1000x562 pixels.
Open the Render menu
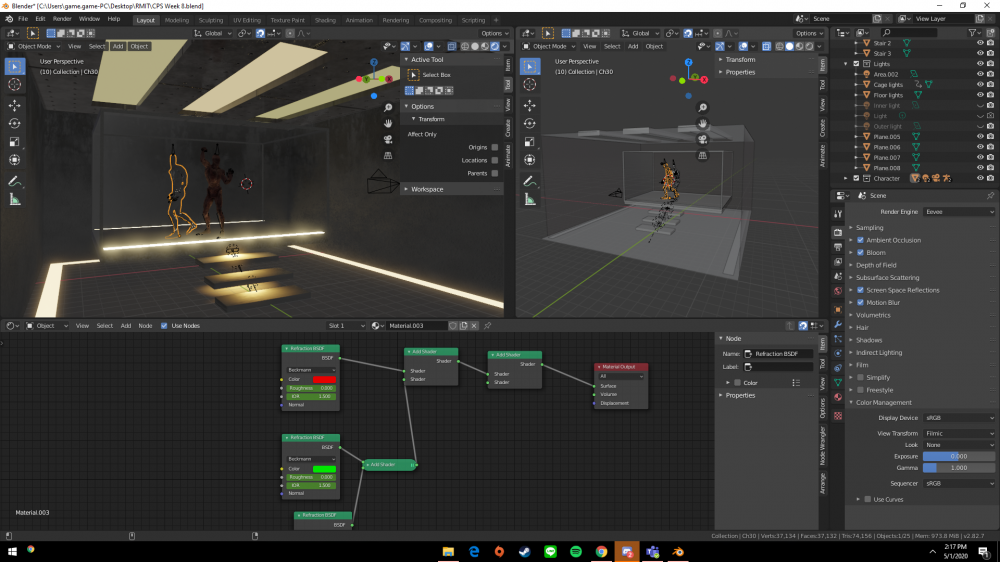(x=62, y=19)
